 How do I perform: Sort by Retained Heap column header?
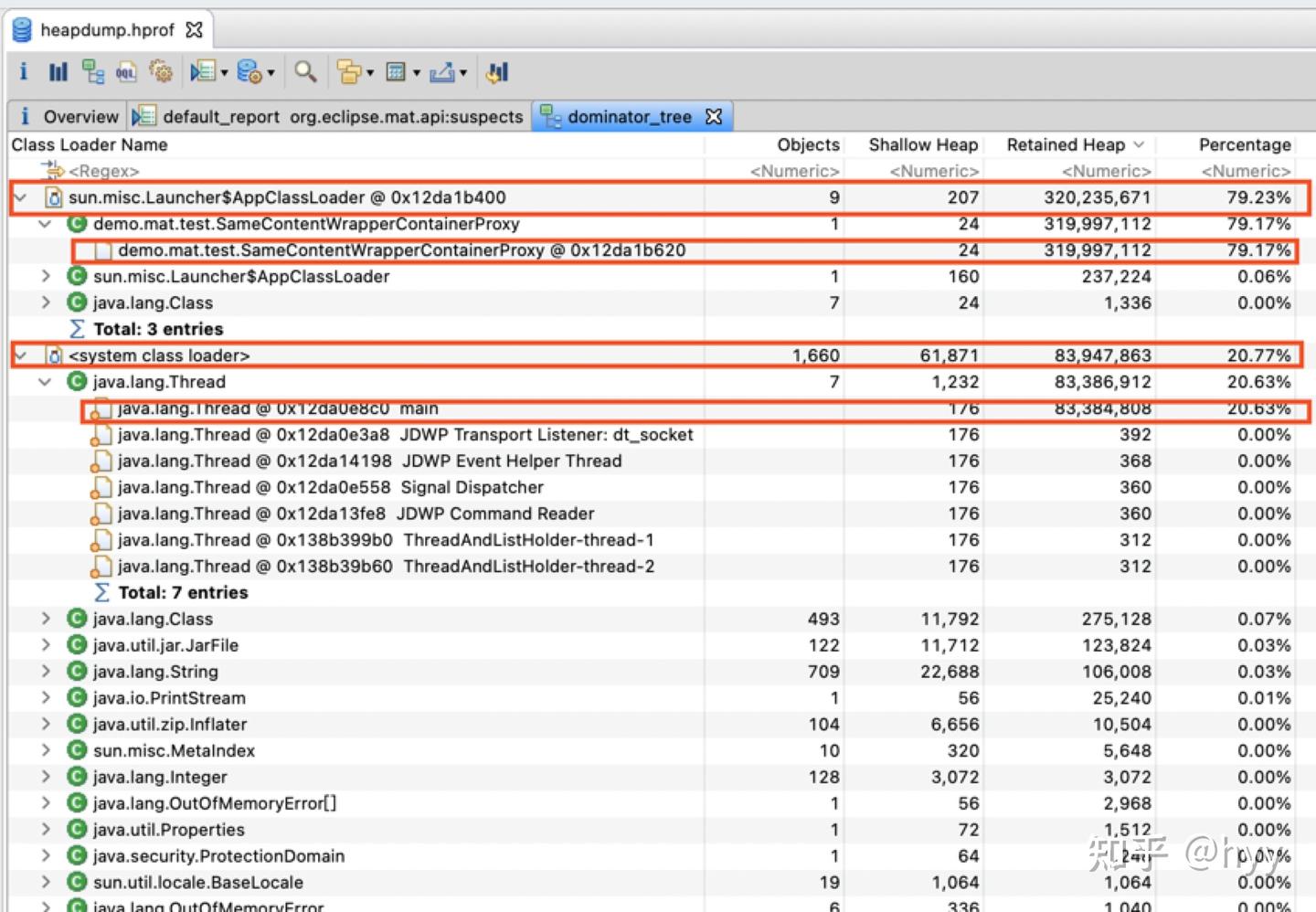(1066, 144)
